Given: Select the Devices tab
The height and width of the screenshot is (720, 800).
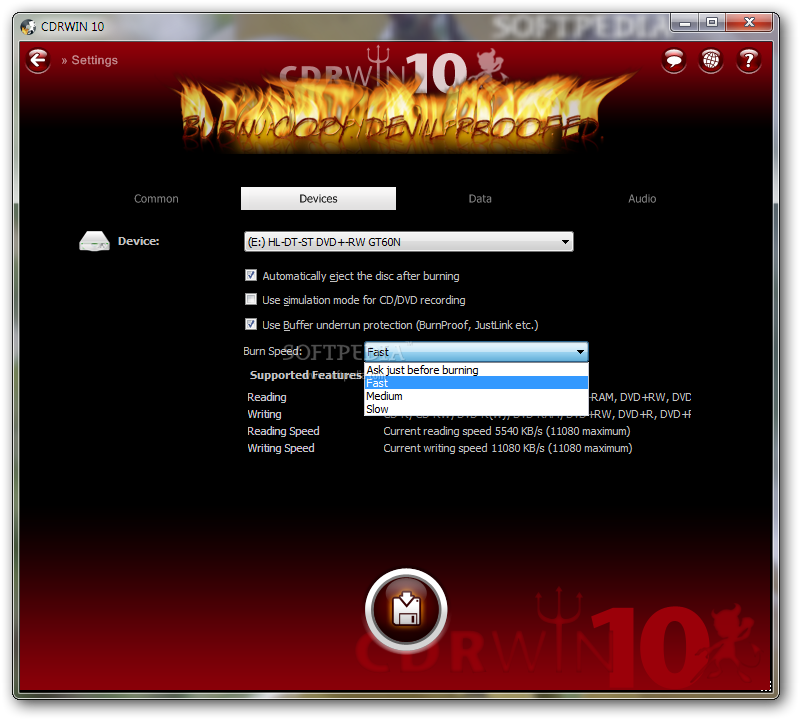Looking at the screenshot, I should point(318,198).
